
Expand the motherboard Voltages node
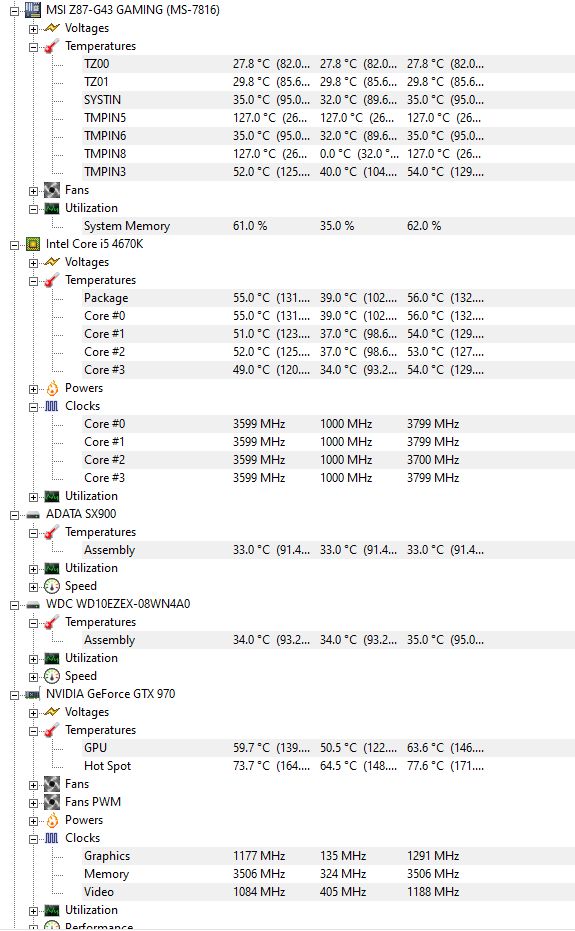[x=33, y=28]
